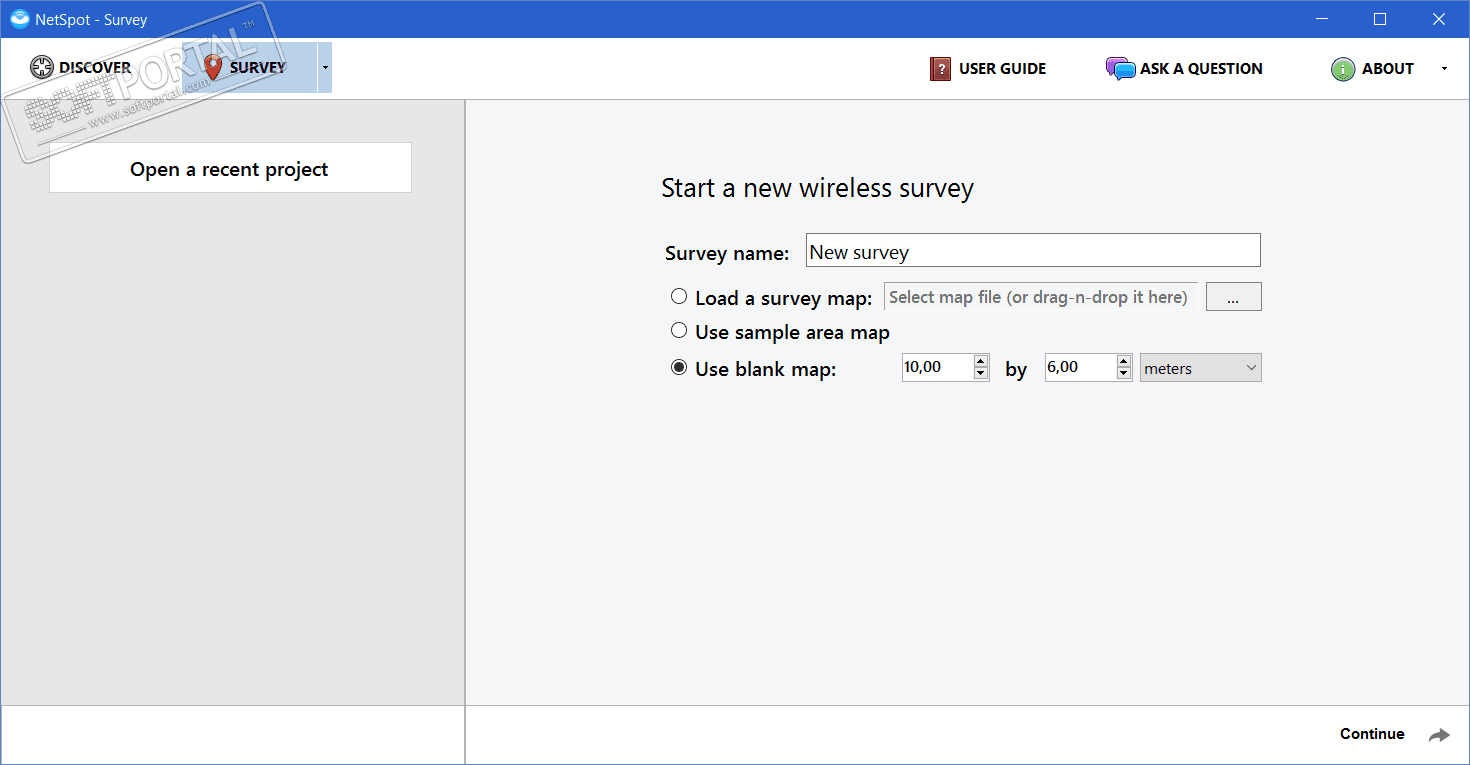Increase blank map height with up arrow

(x=1125, y=361)
